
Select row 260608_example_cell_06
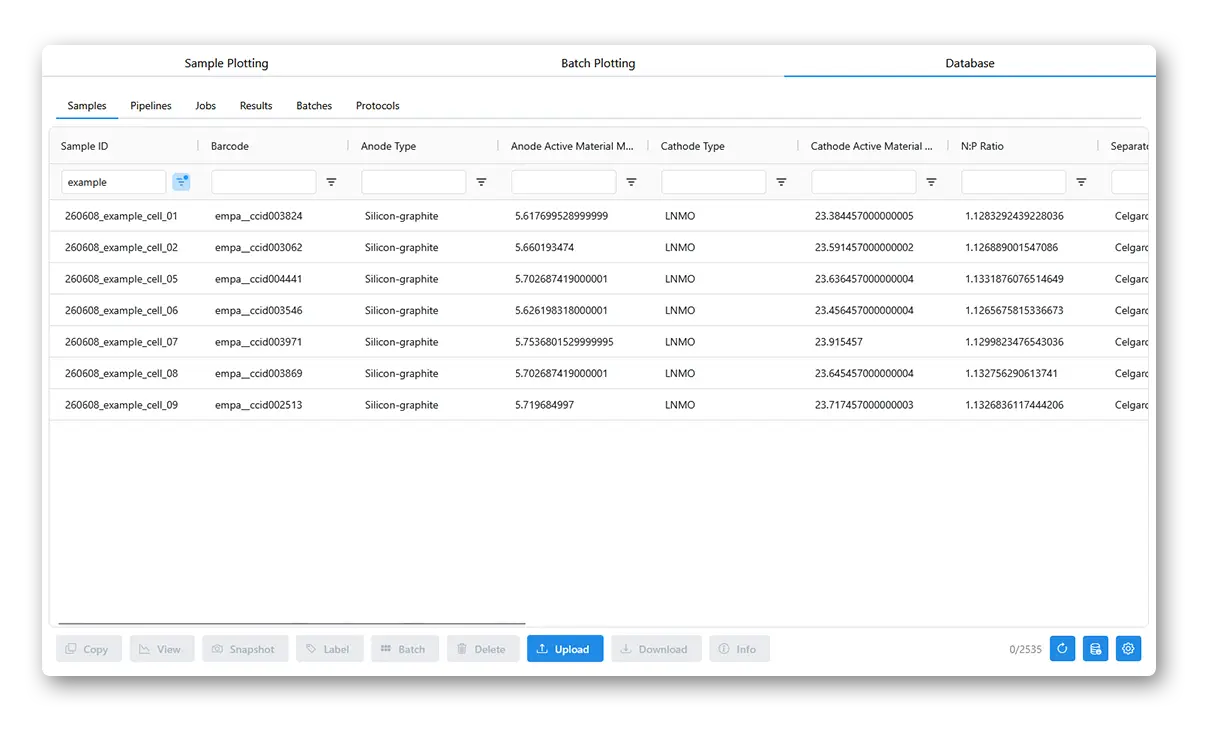tap(598, 310)
